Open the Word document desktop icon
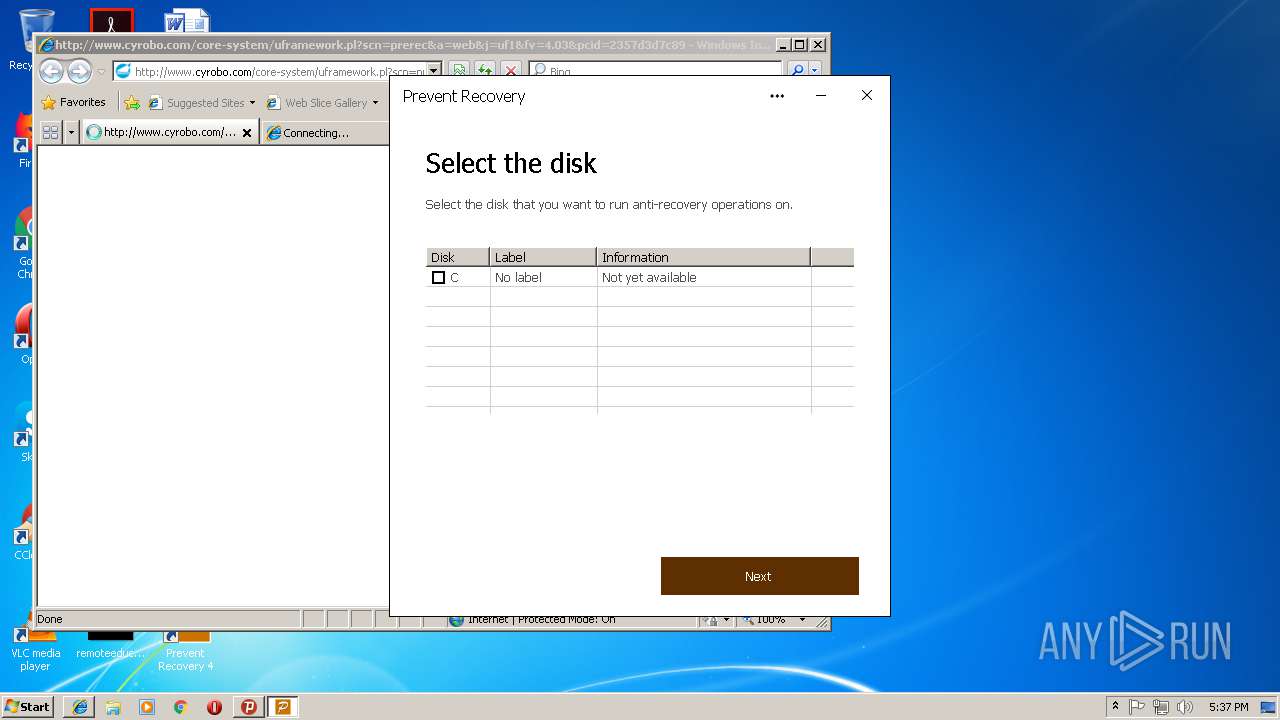Image resolution: width=1280 pixels, height=720 pixels. (187, 20)
